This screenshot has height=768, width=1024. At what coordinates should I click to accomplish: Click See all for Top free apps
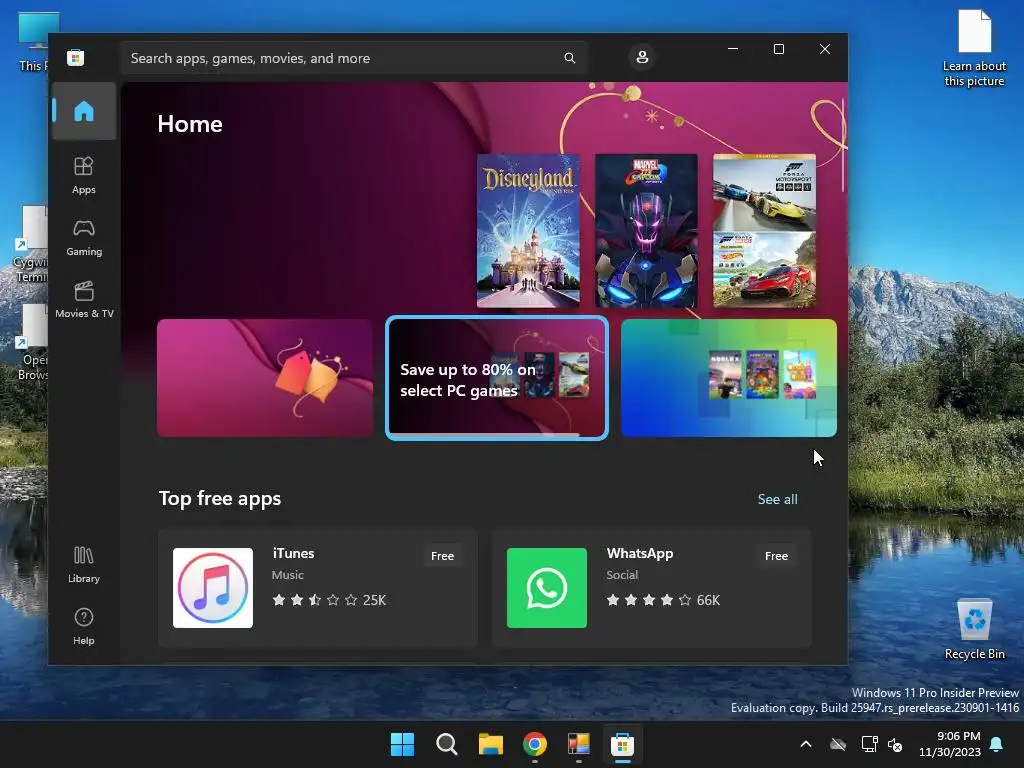coord(777,499)
